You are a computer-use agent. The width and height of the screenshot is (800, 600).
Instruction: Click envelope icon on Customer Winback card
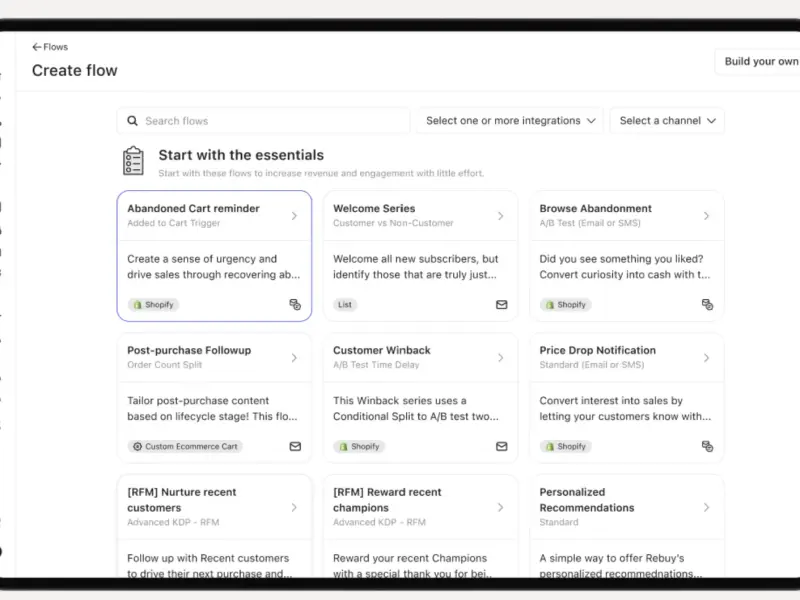[x=502, y=446]
